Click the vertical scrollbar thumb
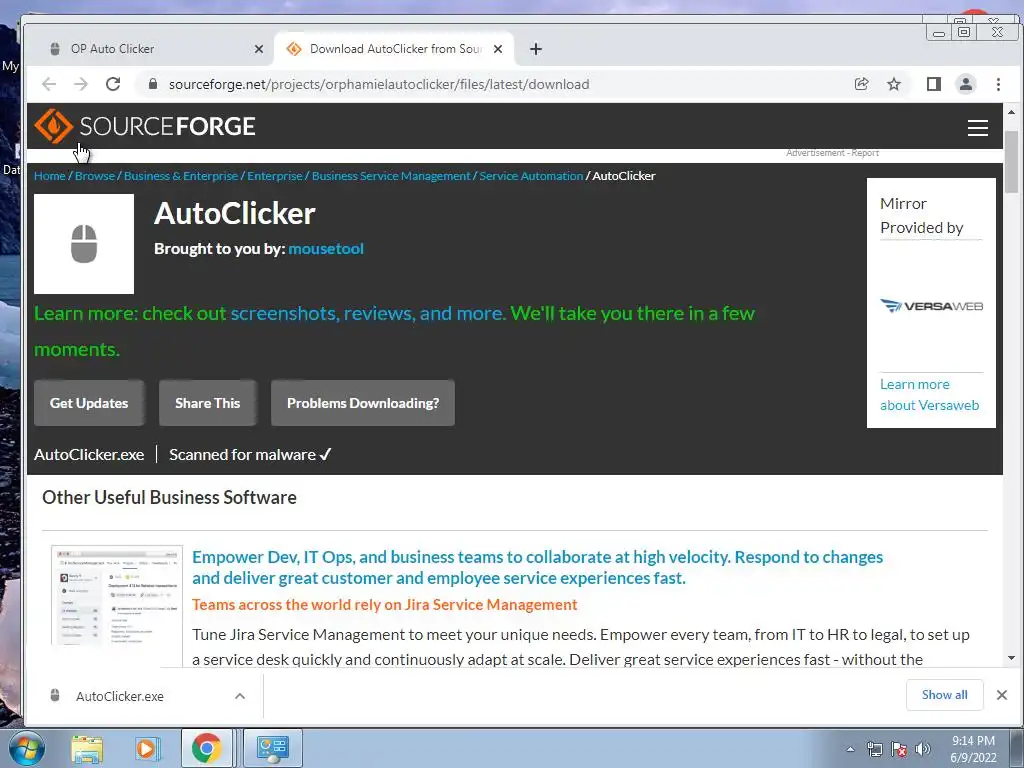 pos(1012,162)
